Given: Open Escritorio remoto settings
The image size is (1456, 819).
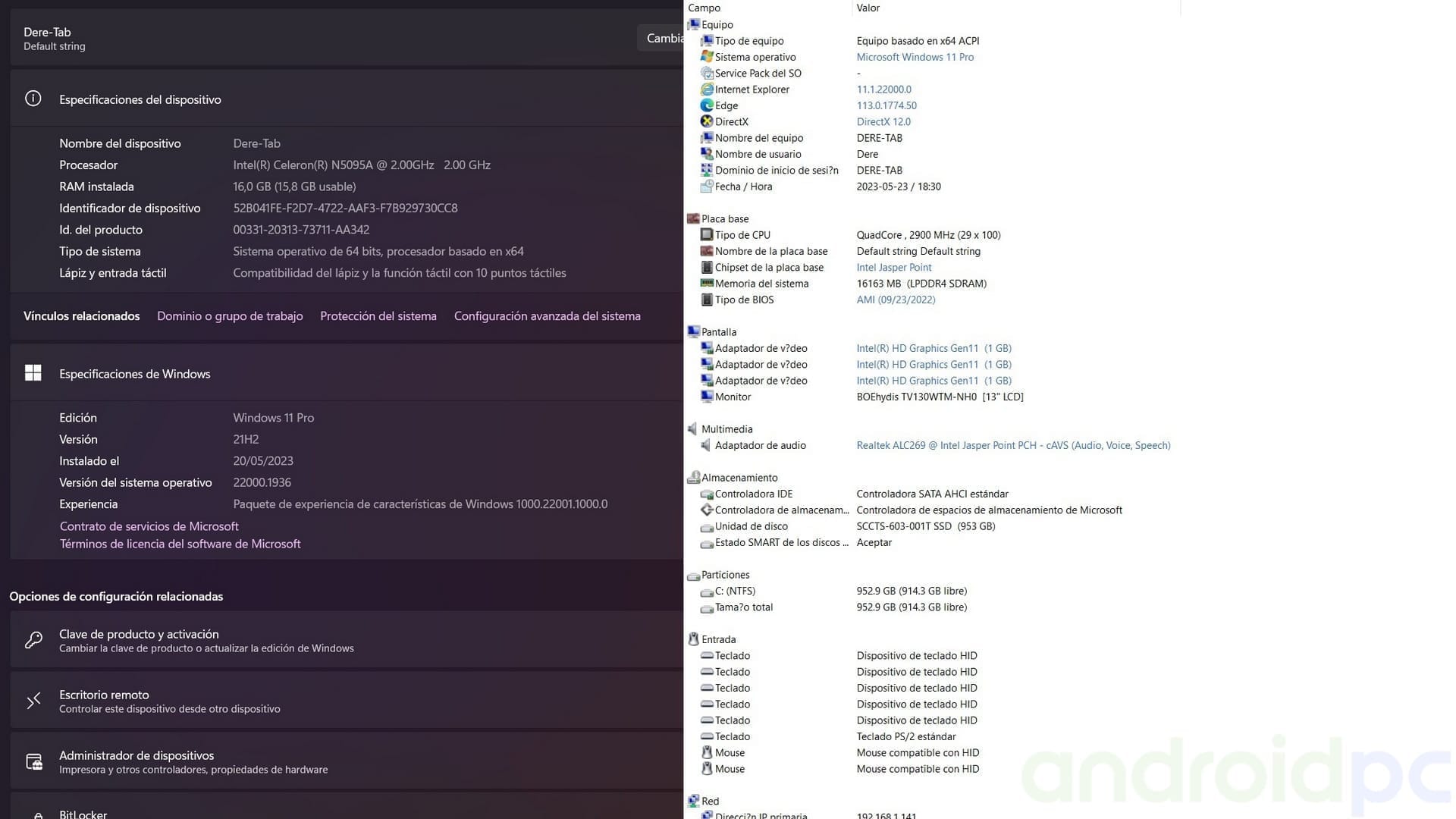Looking at the screenshot, I should [x=347, y=701].
